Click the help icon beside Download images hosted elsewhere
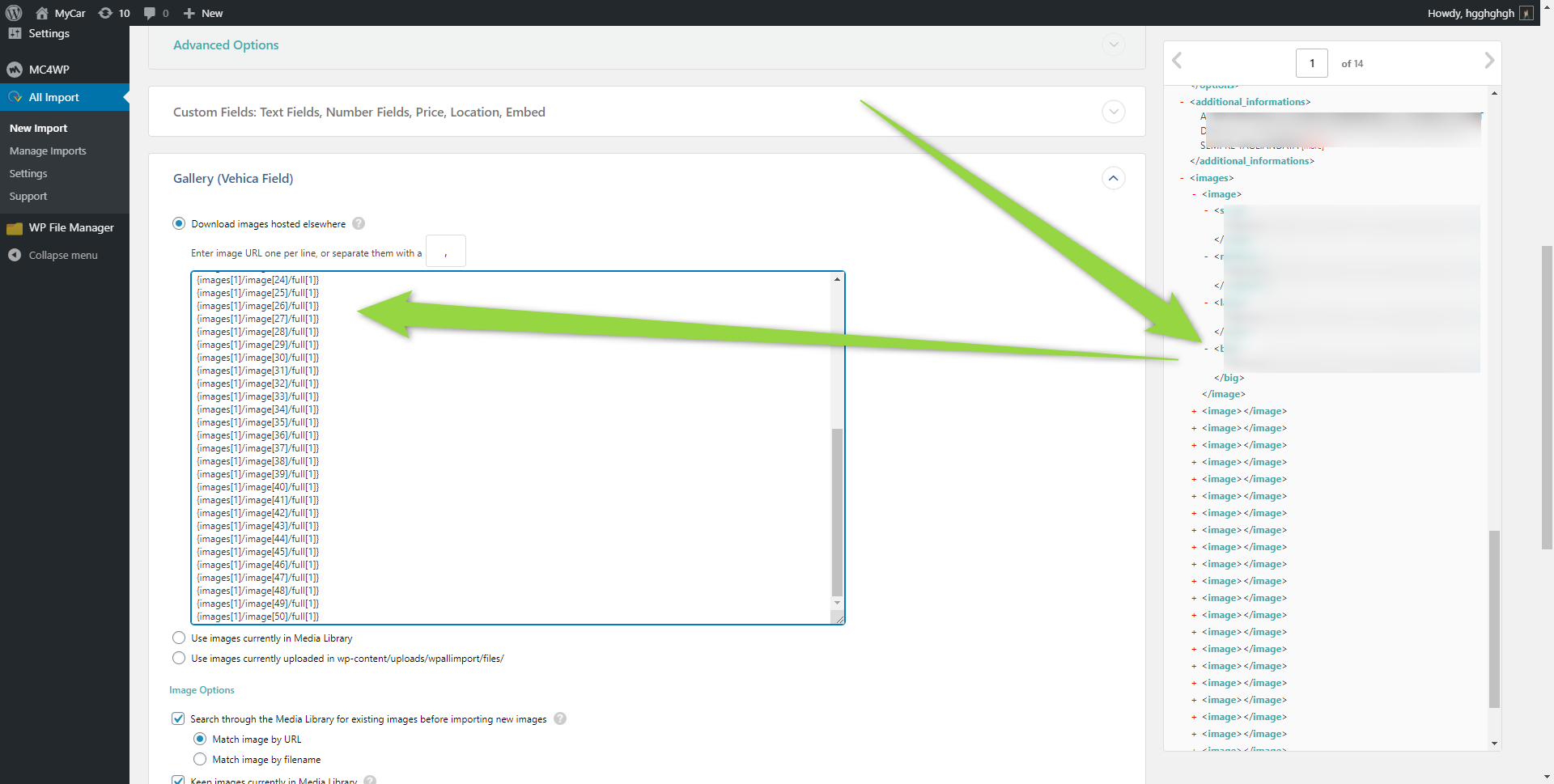This screenshot has width=1554, height=784. coord(359,223)
